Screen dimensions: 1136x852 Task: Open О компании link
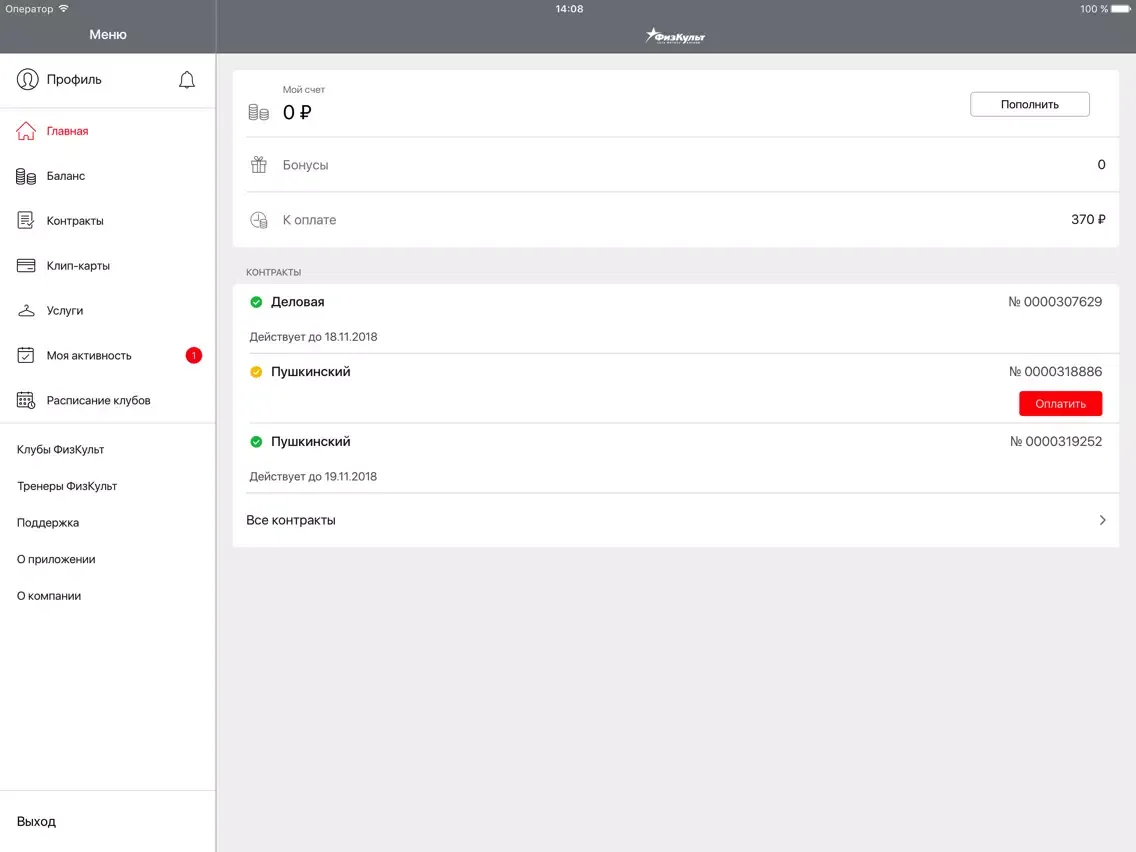49,596
